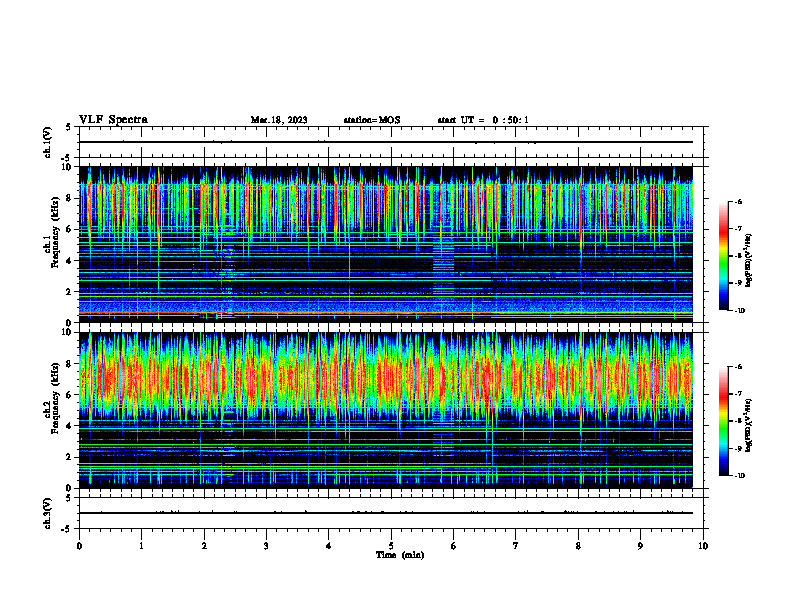
Task: Click time axis tick label "1"
Action: (x=141, y=546)
